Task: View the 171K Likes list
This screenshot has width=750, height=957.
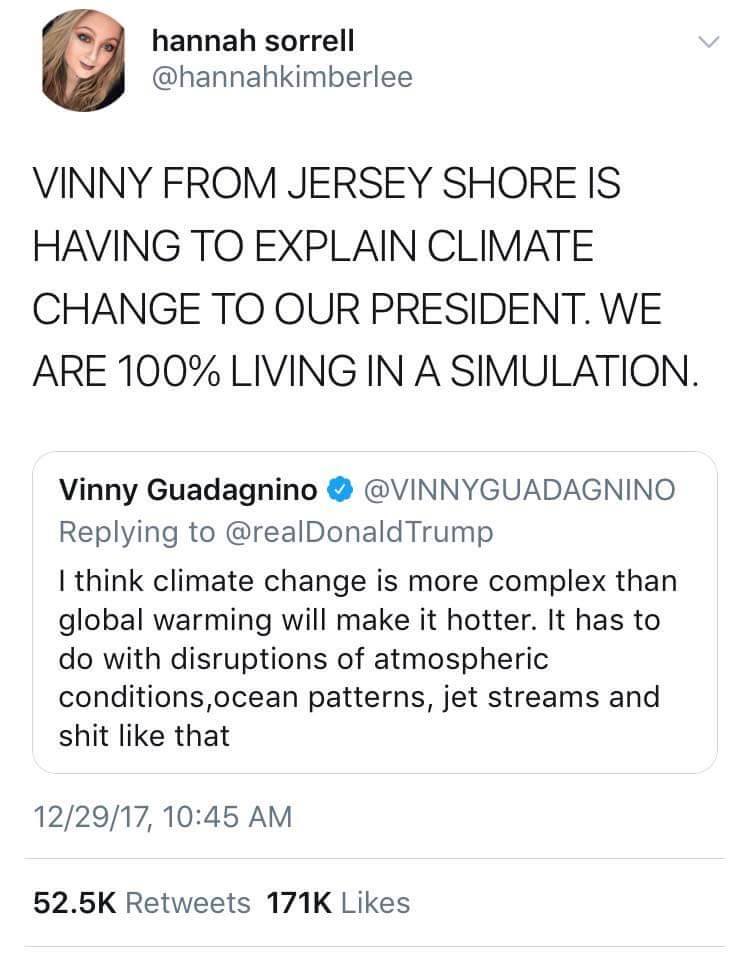Action: coord(338,903)
